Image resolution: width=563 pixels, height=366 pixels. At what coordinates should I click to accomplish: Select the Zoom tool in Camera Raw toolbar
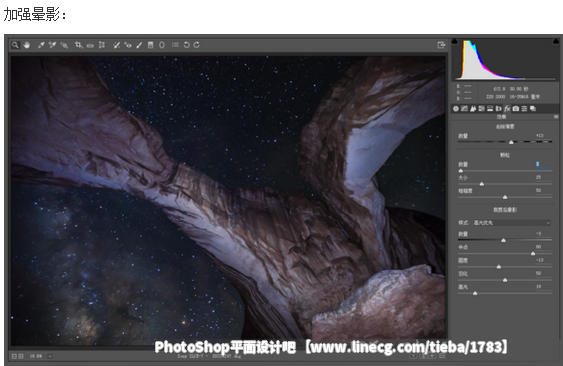[15, 45]
